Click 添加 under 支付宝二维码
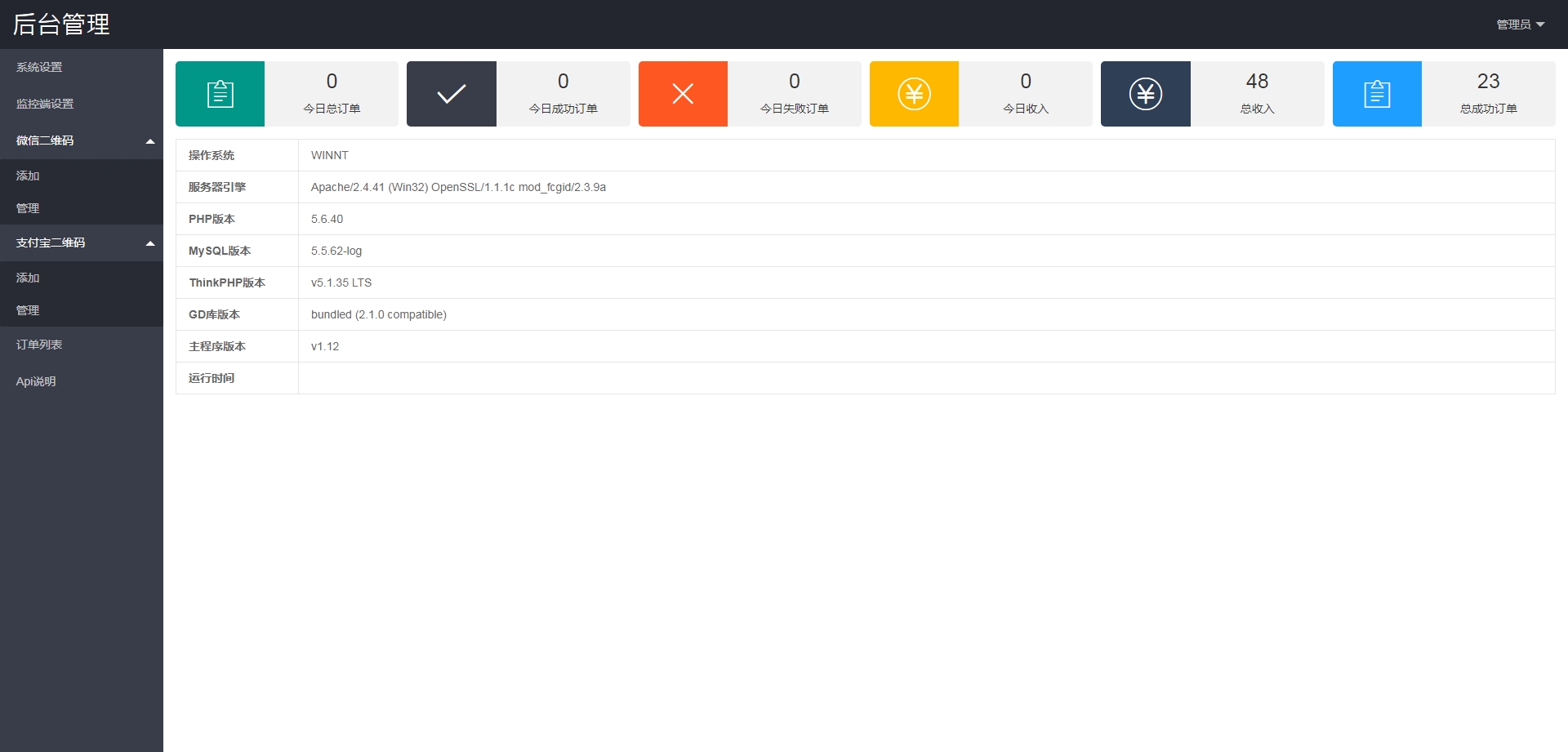1568x752 pixels. point(82,278)
